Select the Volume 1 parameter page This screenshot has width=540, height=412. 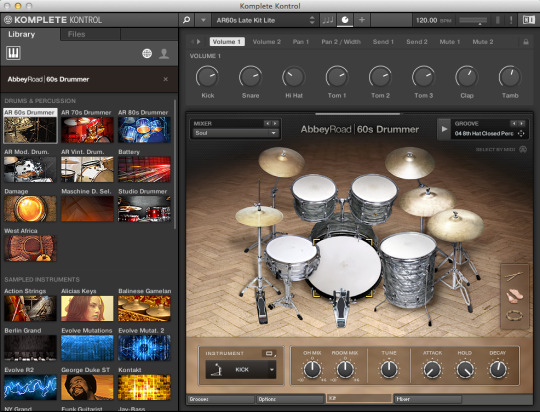point(227,42)
